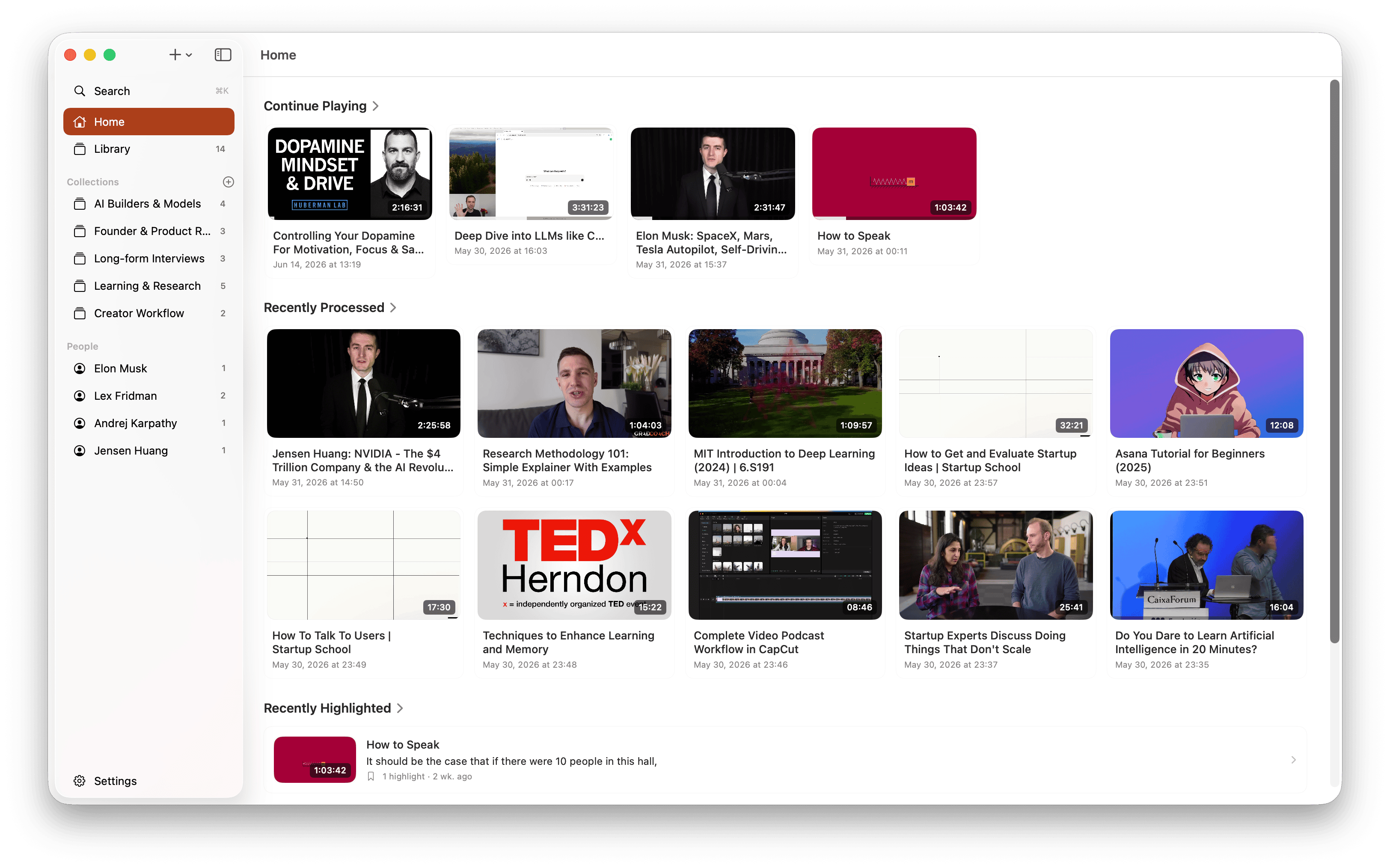Open the TEDx Herndon thumbnail
This screenshot has height=868, width=1390.
click(x=574, y=565)
